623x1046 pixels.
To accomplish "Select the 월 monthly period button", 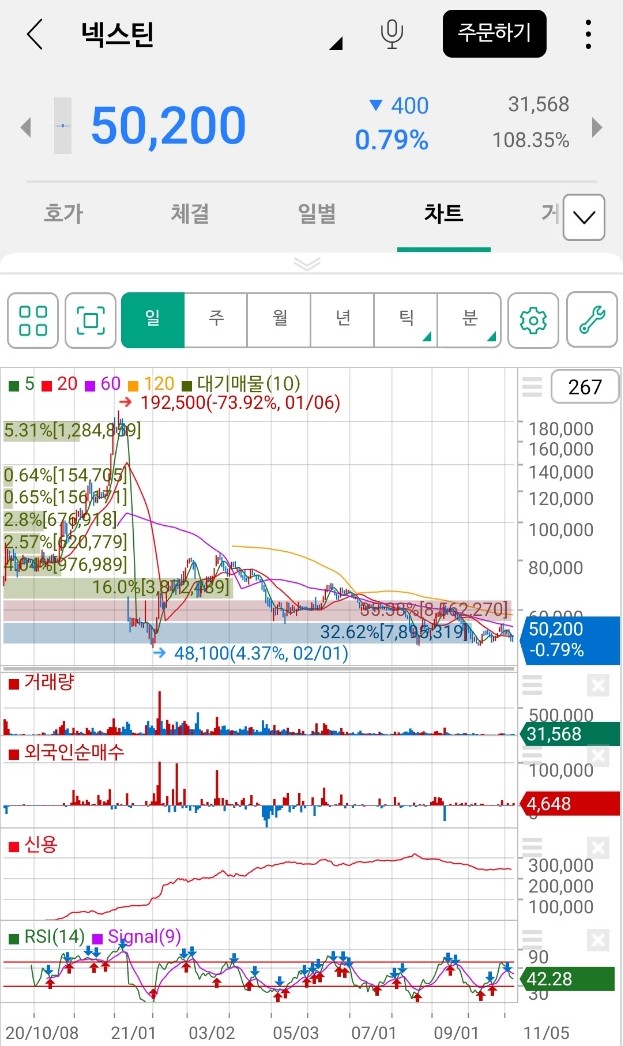I will [279, 320].
